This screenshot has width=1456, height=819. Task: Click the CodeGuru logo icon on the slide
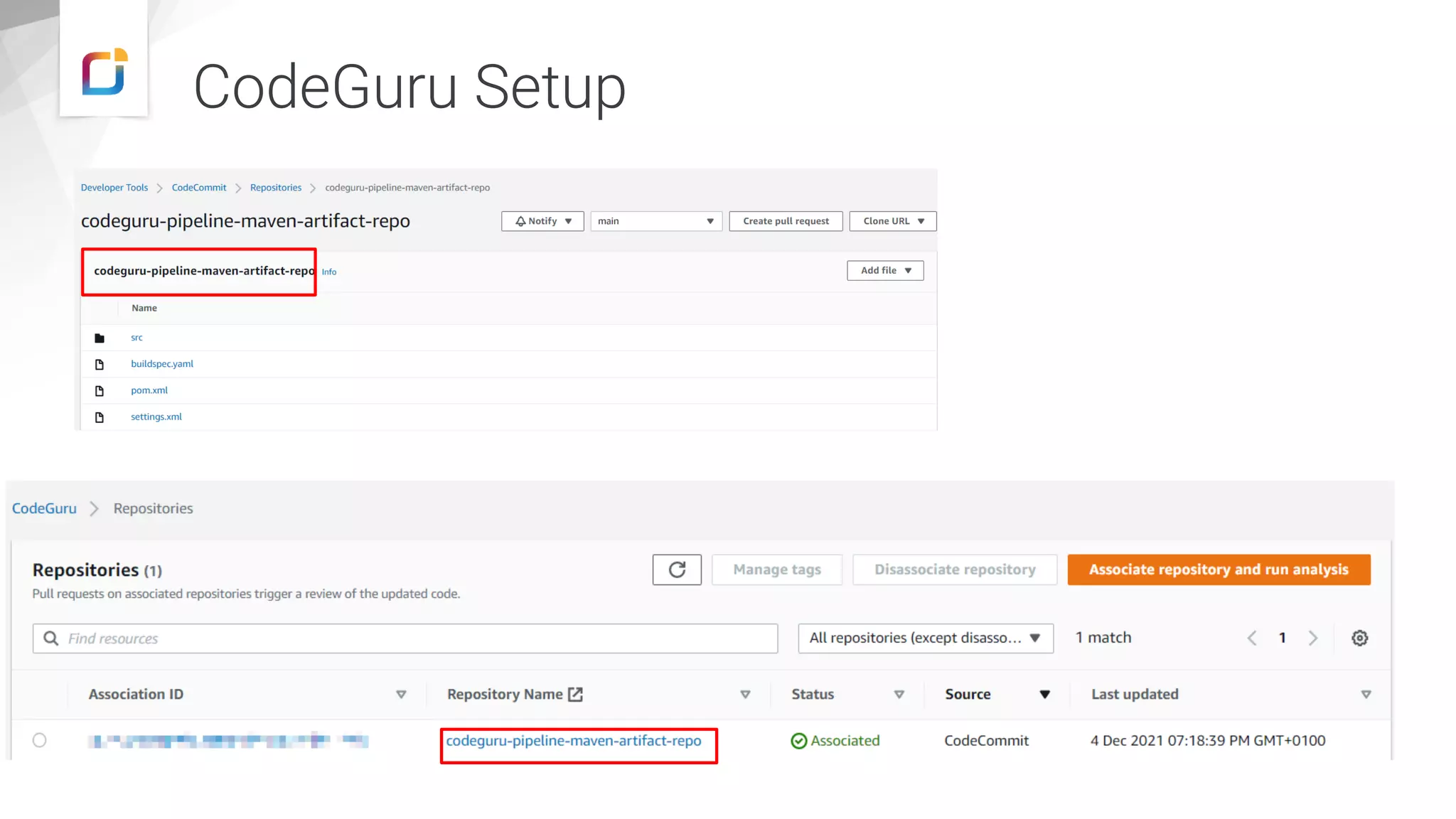tap(105, 71)
